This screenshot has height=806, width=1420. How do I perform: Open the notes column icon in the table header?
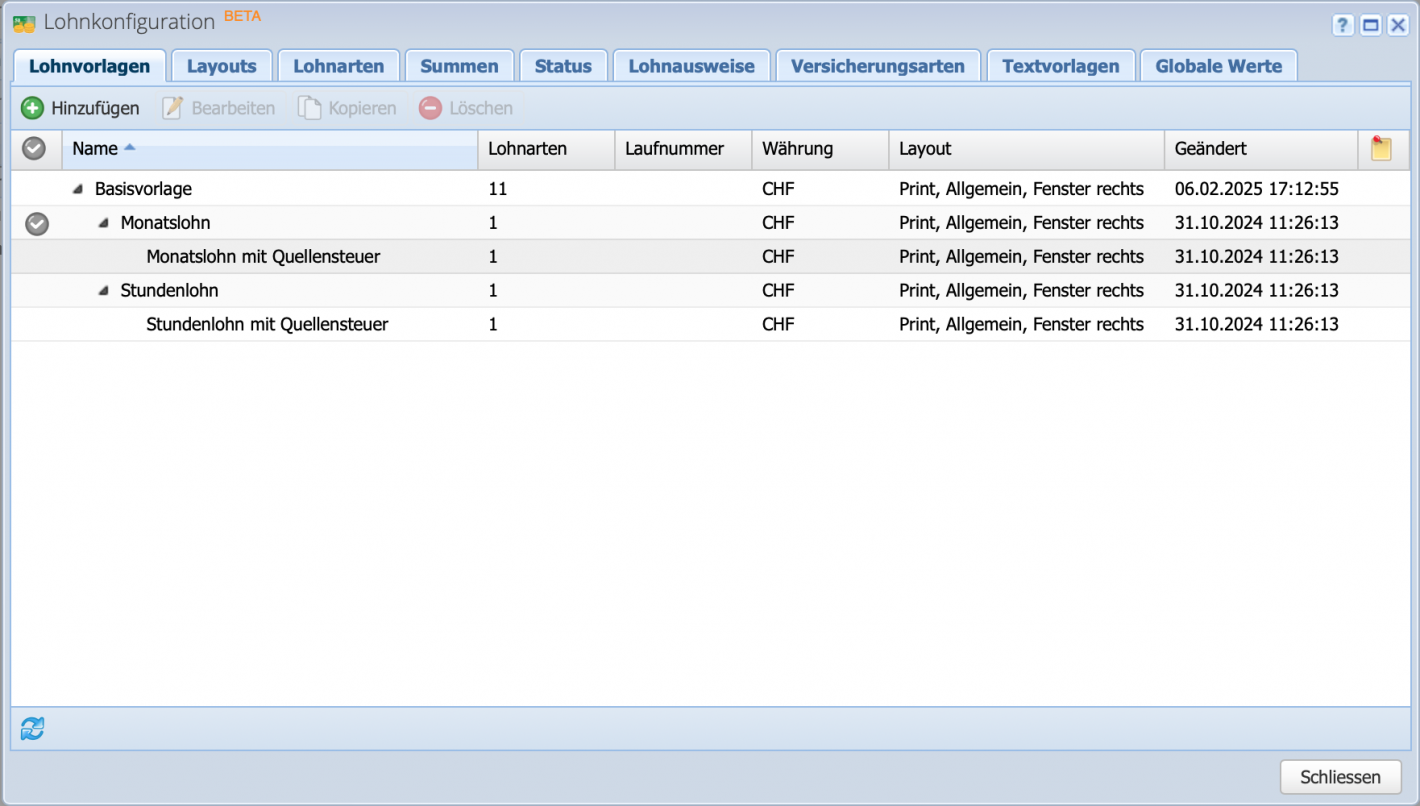[1382, 148]
